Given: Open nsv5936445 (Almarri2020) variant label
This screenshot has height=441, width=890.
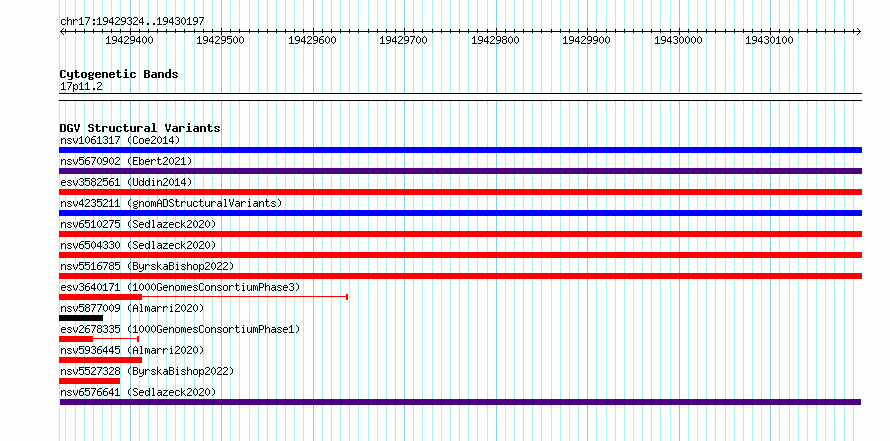Looking at the screenshot, I should pos(132,350).
